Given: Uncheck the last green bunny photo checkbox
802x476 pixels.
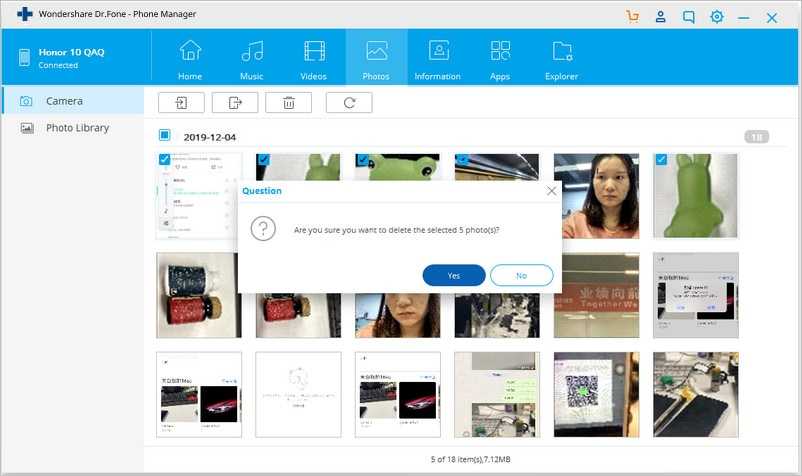Looking at the screenshot, I should [x=661, y=160].
